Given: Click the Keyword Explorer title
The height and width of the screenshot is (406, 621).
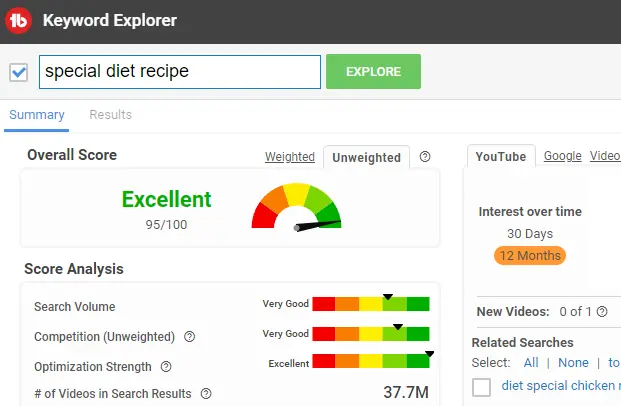Looking at the screenshot, I should point(110,20).
